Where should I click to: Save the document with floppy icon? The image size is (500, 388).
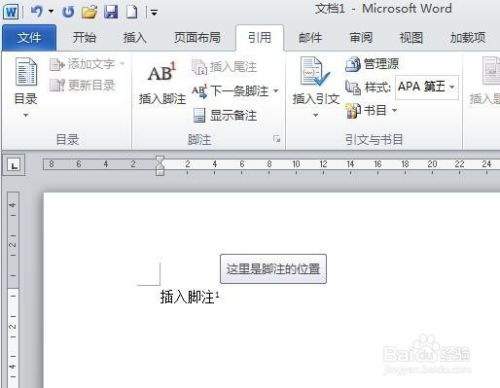(x=111, y=12)
